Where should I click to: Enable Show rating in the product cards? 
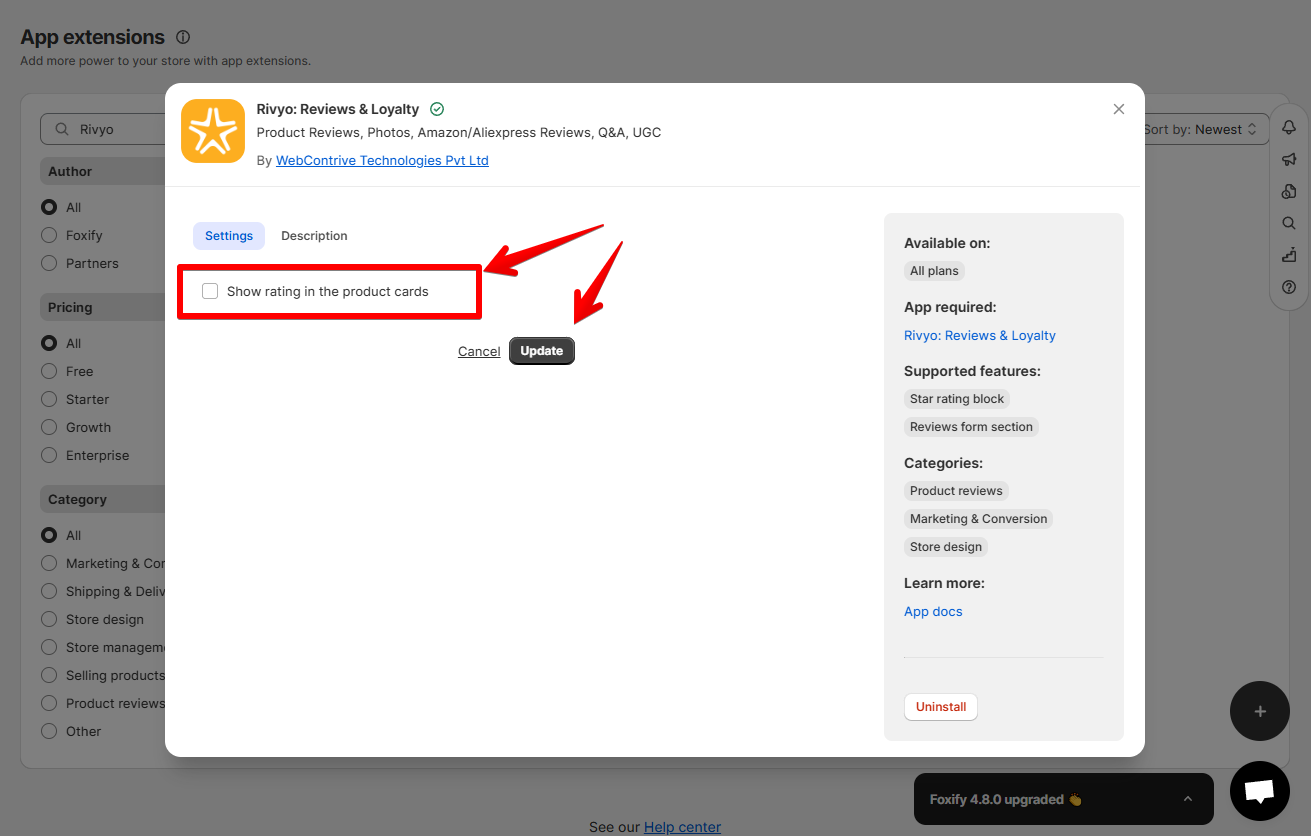210,291
